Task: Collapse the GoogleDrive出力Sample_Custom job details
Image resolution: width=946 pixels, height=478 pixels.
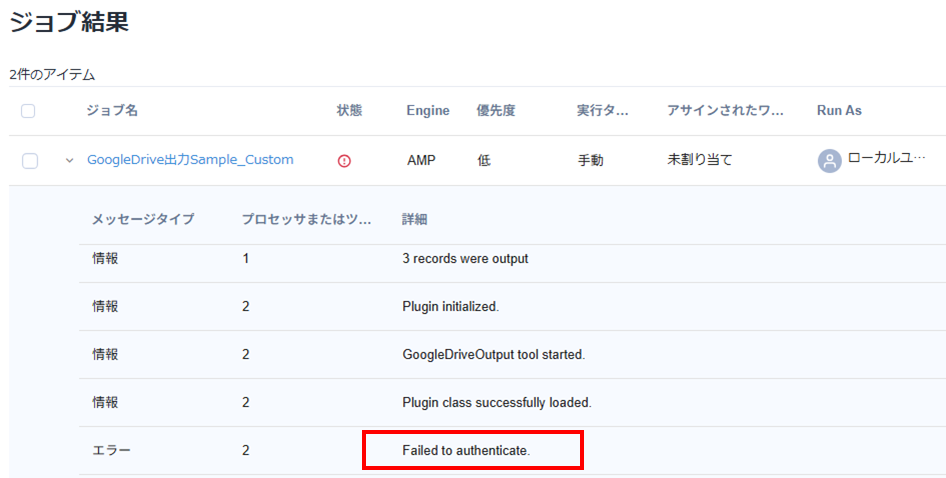Action: 69,160
